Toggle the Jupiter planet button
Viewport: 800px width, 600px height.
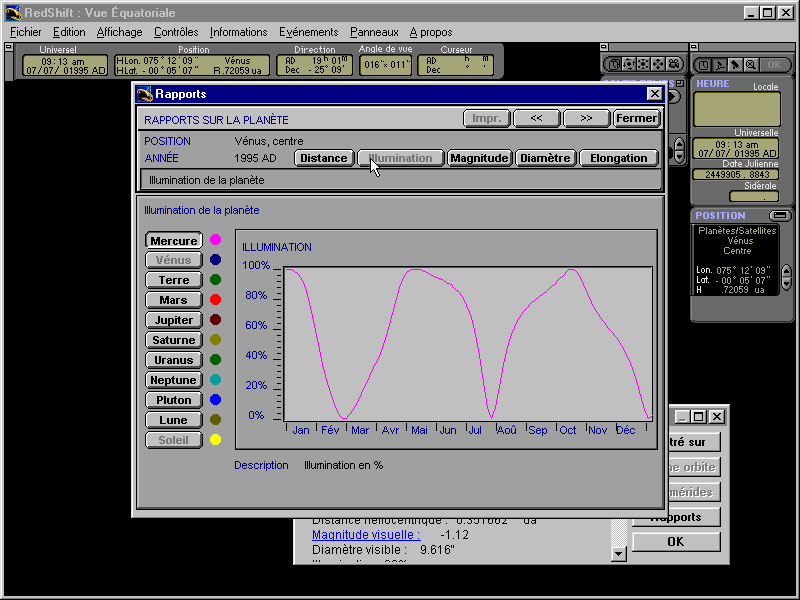(173, 320)
